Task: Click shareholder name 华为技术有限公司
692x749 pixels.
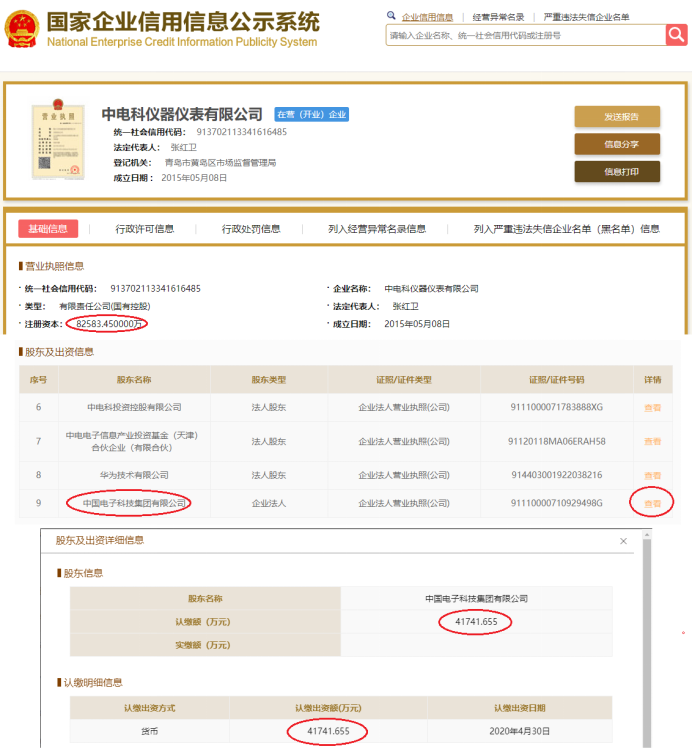Action: click(134, 475)
